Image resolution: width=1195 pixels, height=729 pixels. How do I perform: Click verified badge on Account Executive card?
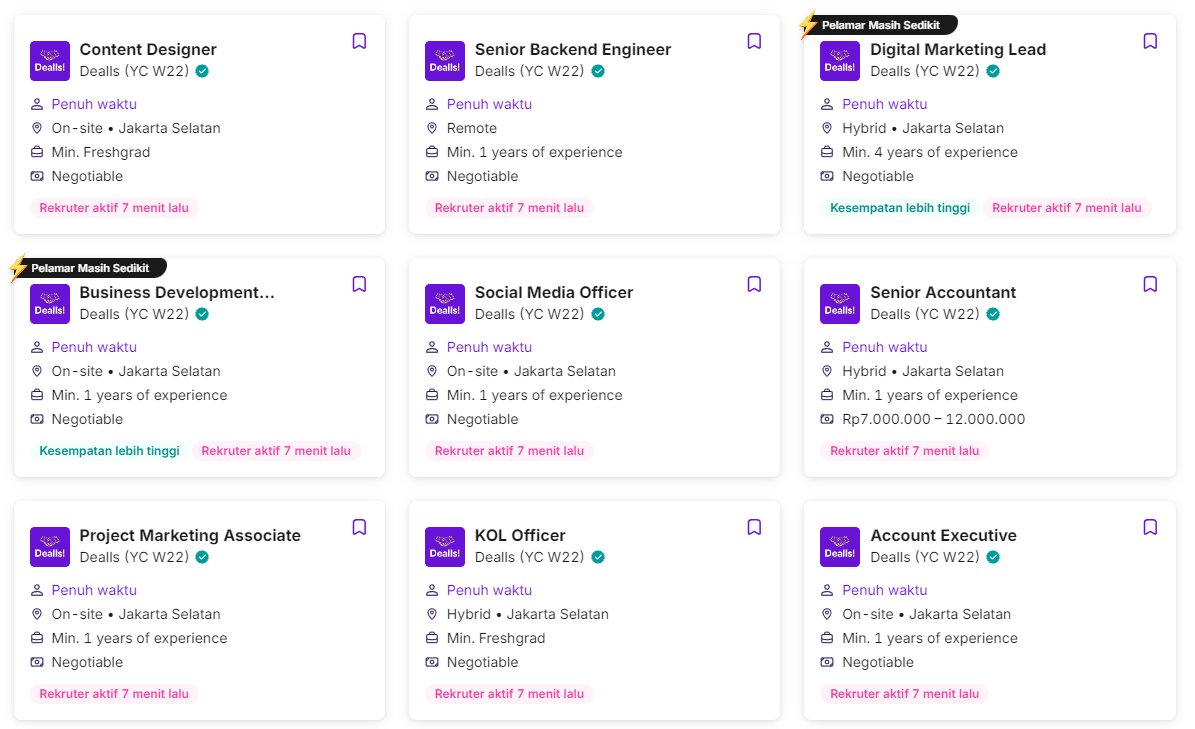point(993,557)
